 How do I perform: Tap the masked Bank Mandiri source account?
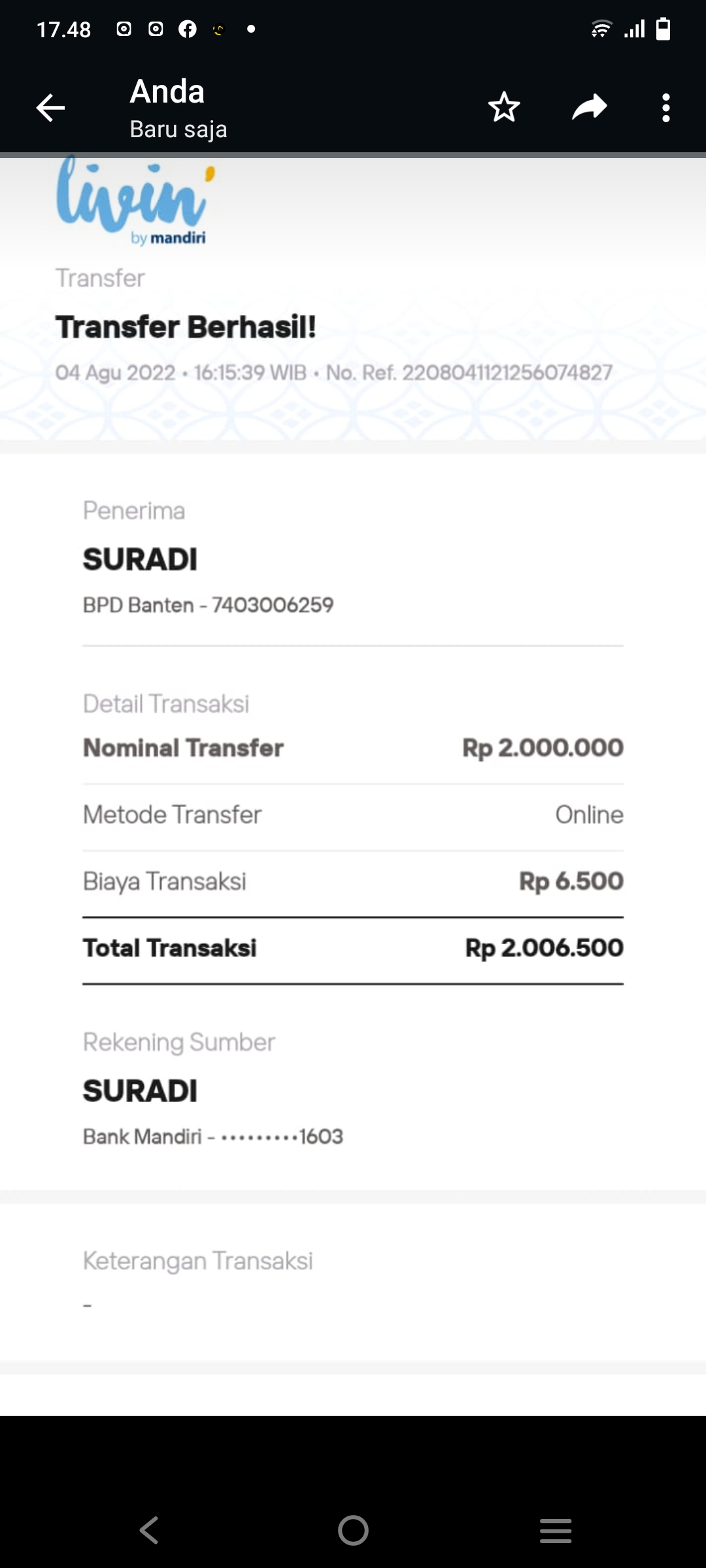[212, 1137]
